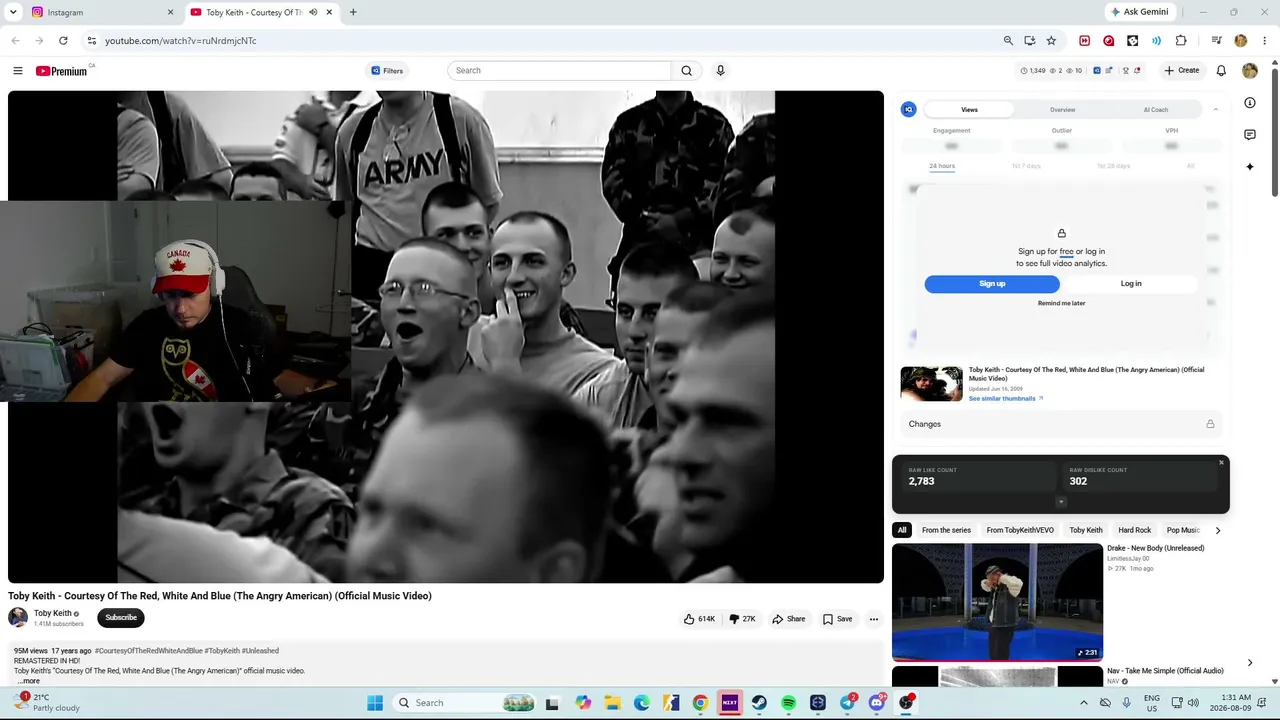Screen dimensions: 1280x720
Task: Expand the raw like/dislike count panel arrow
Action: tap(1061, 502)
